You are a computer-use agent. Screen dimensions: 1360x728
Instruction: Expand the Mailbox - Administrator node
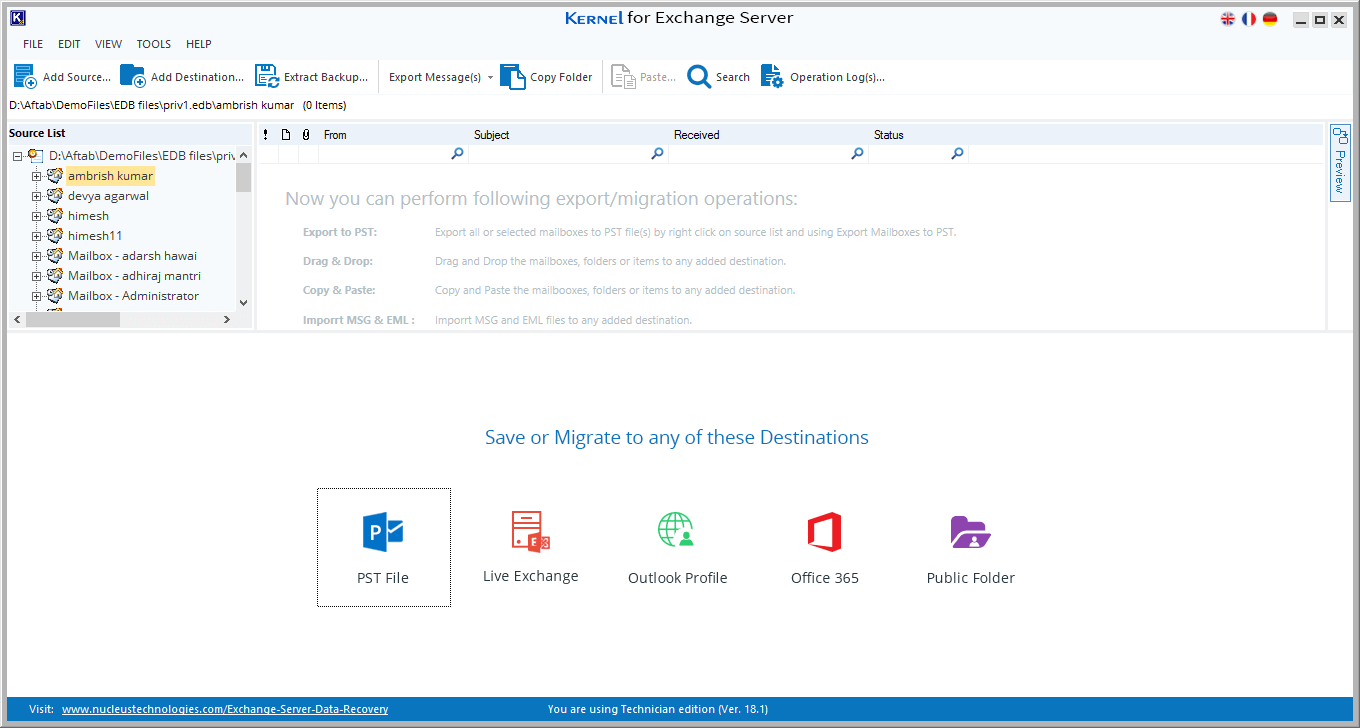coord(36,296)
